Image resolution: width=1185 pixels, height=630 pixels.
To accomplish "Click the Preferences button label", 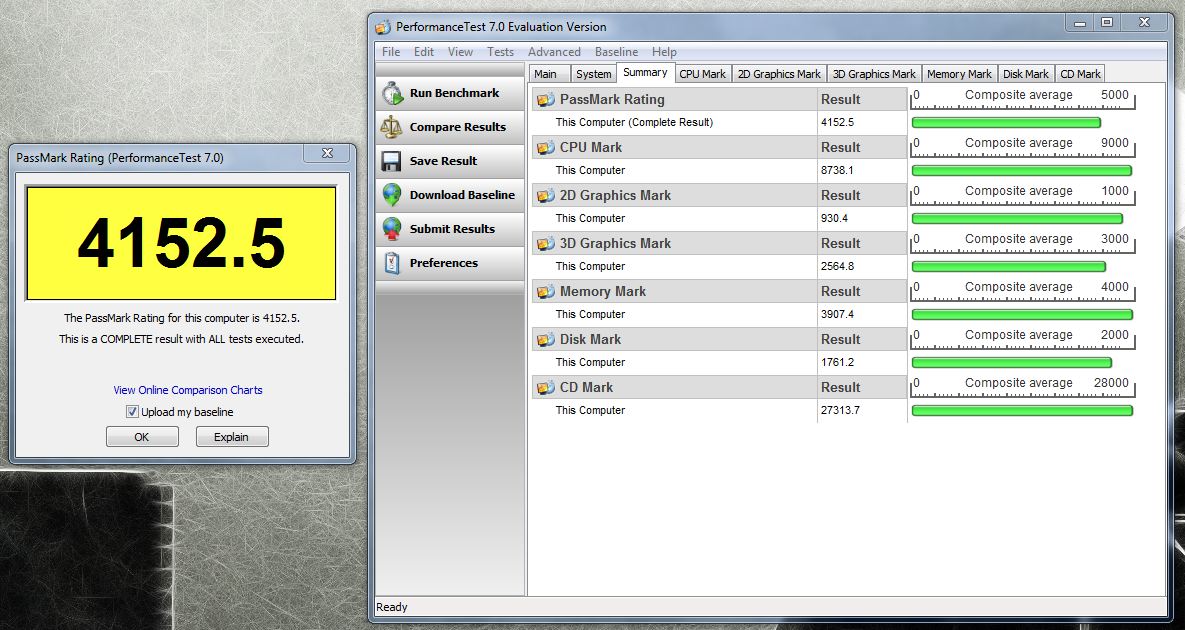I will [x=444, y=263].
